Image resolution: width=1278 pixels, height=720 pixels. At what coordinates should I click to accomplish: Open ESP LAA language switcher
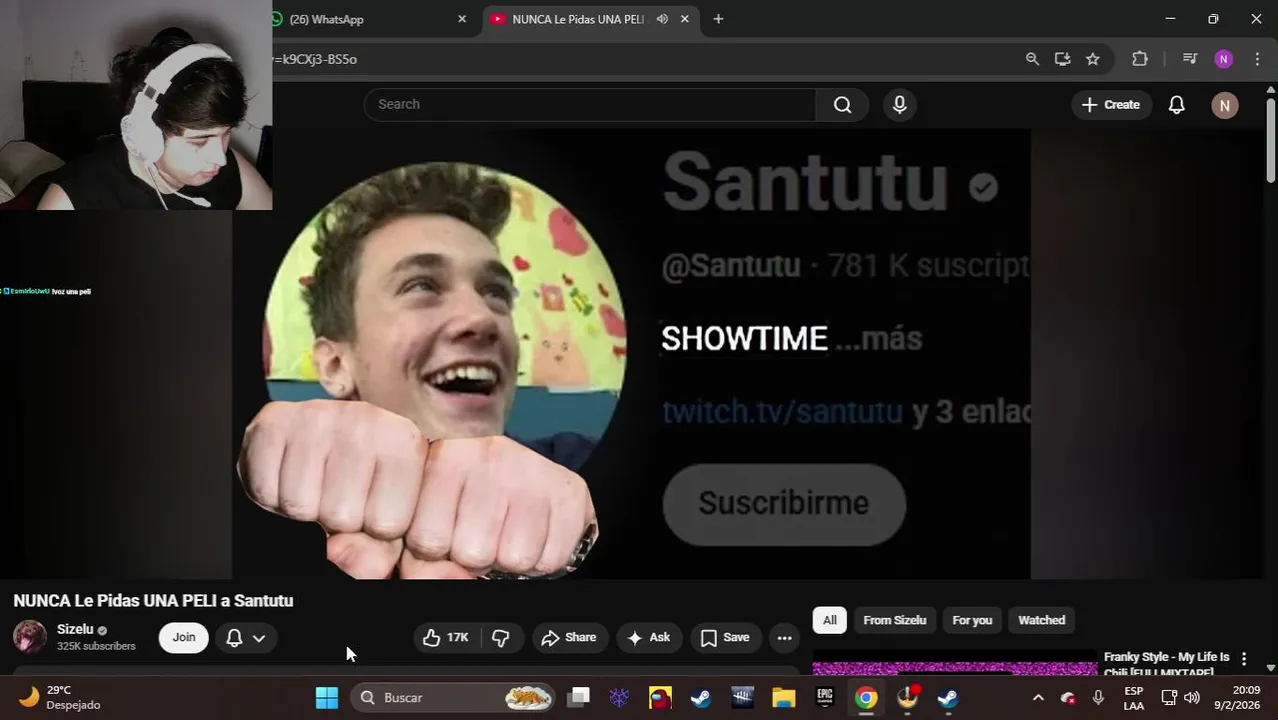pyautogui.click(x=1134, y=698)
